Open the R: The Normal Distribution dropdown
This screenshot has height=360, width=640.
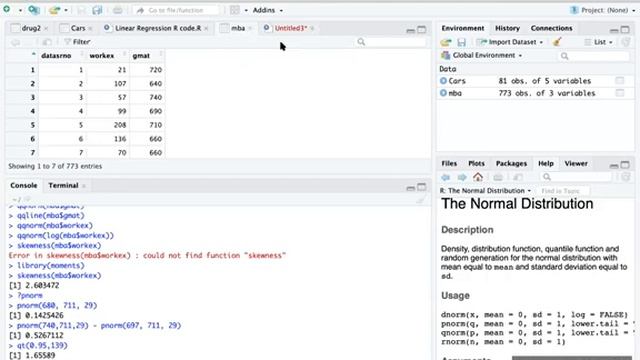(485, 191)
